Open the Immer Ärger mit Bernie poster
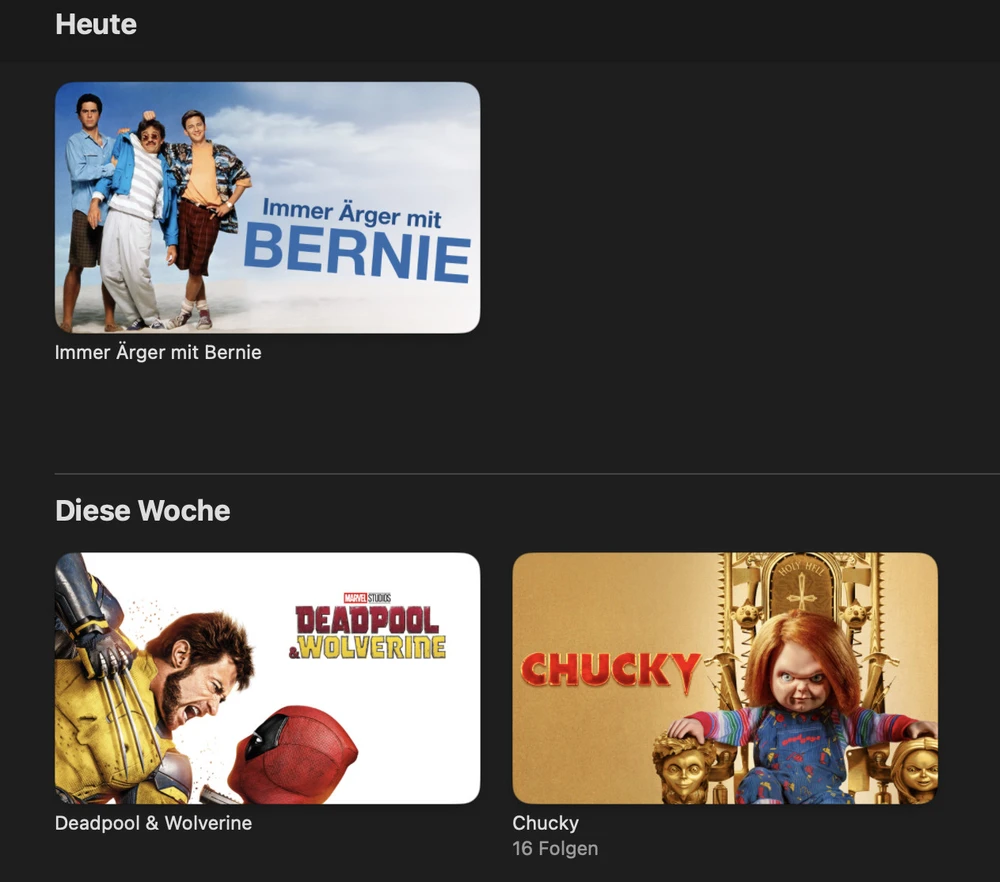This screenshot has height=882, width=1000. [267, 207]
